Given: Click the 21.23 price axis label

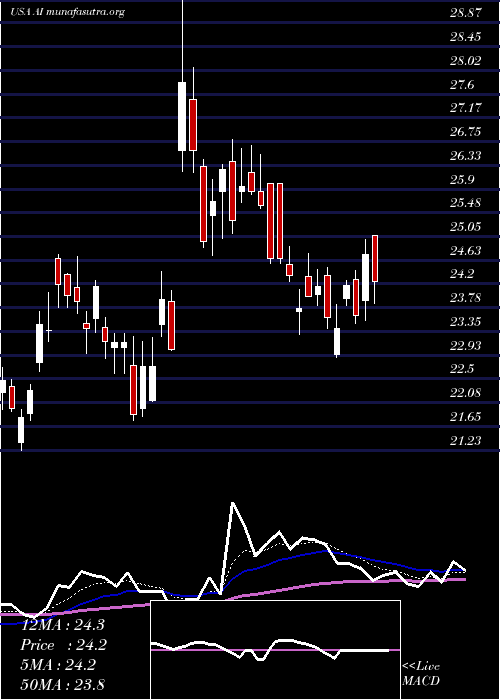Looking at the screenshot, I should (466, 441).
